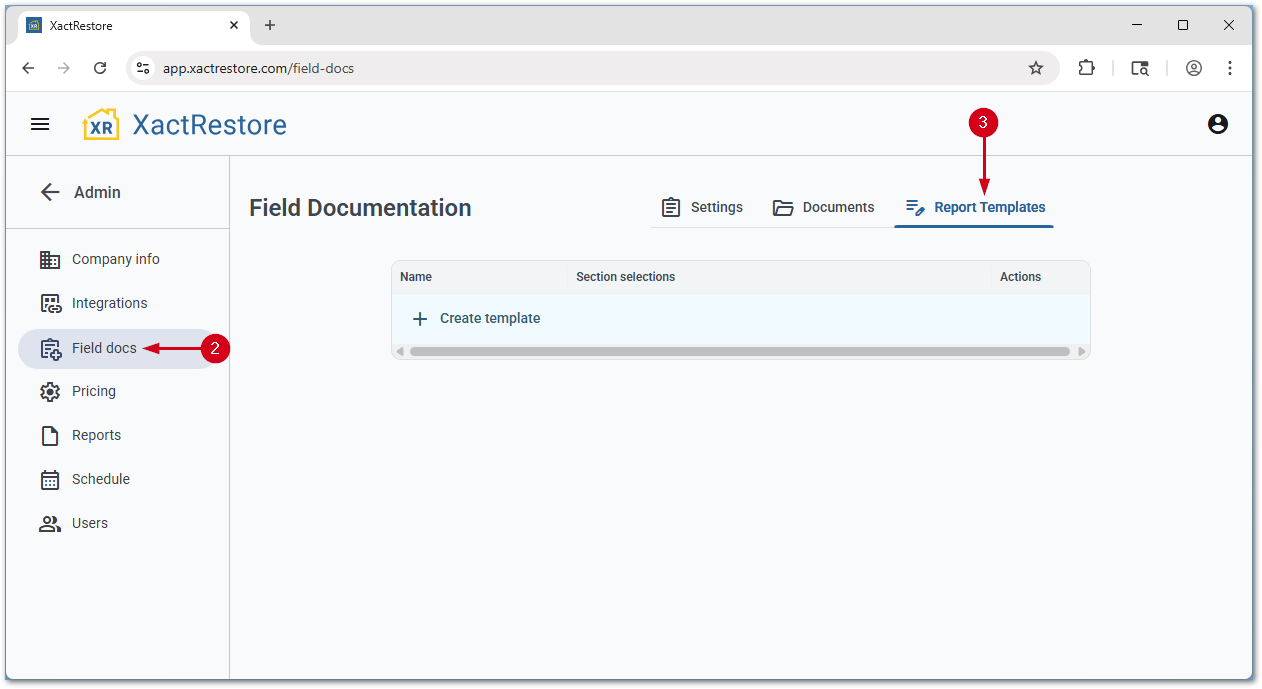
Task: Select the Field docs sidebar item
Action: pos(104,348)
